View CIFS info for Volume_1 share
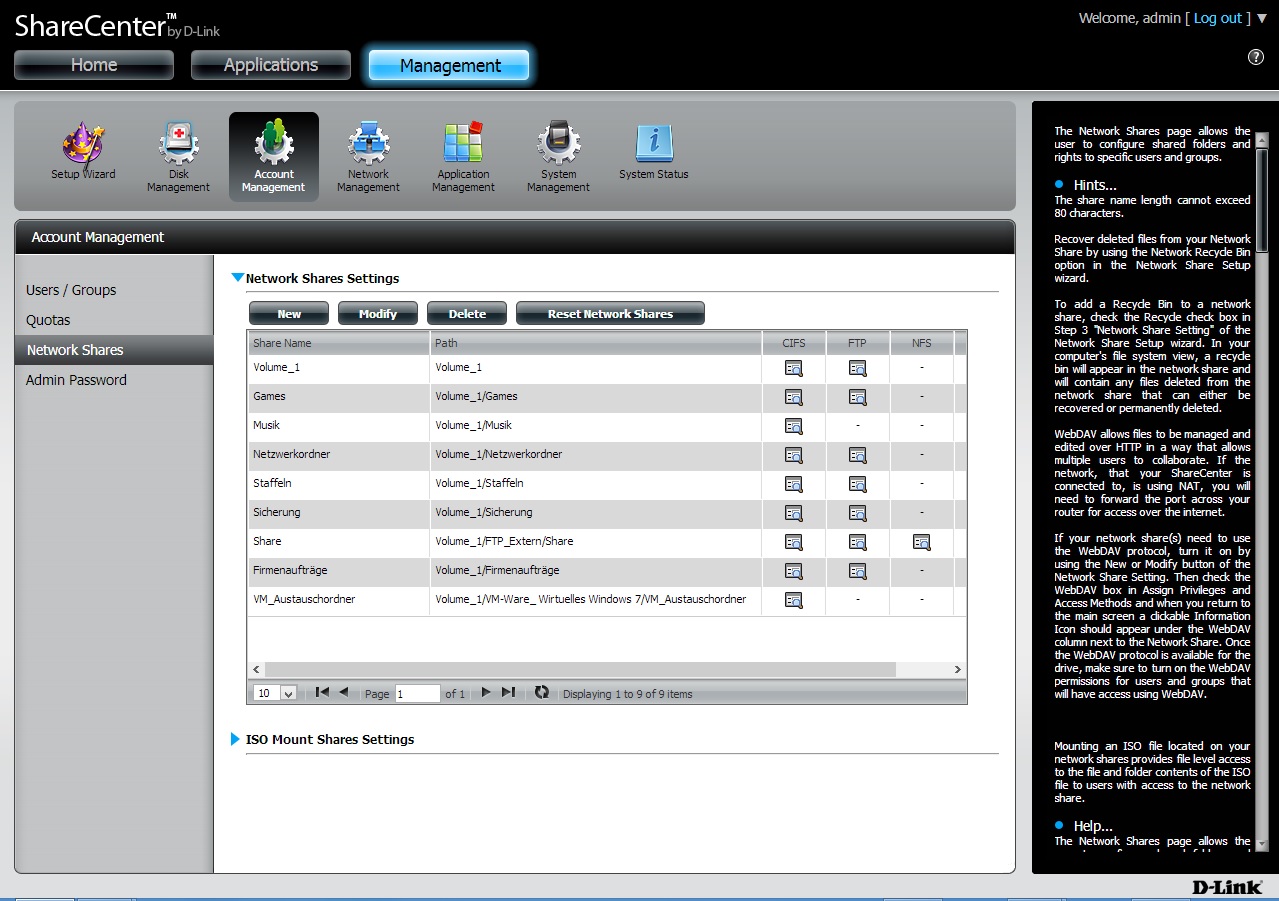Screen dimensions: 1279x901 coord(794,368)
